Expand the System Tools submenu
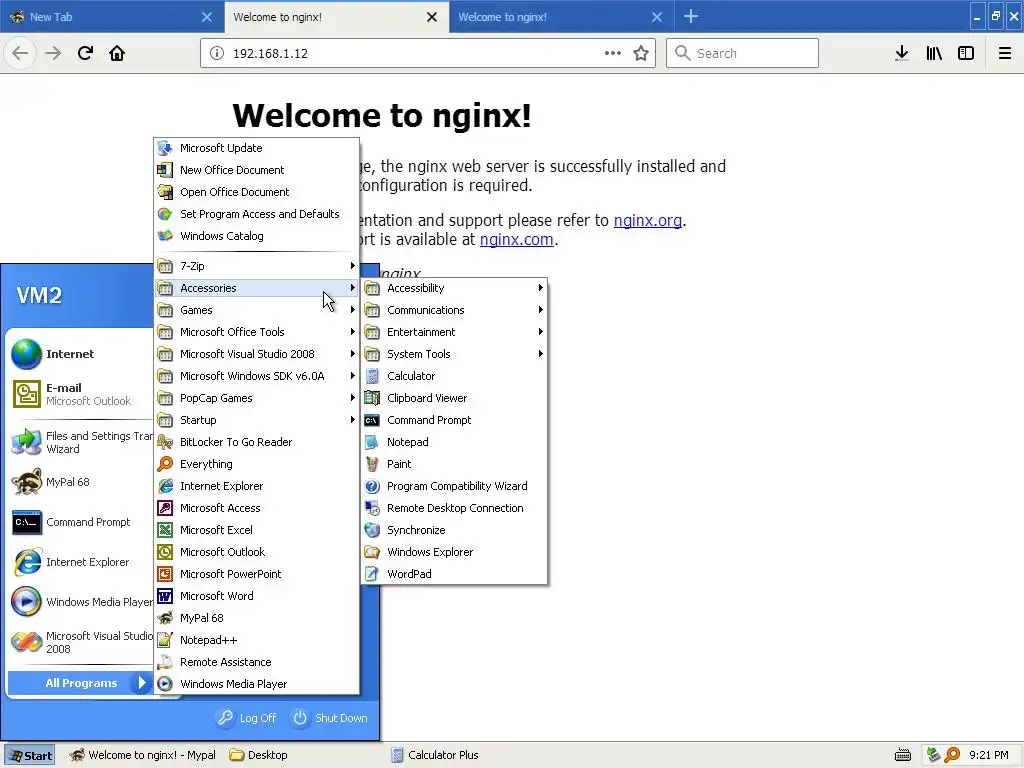Screen dimensions: 1024x768 [455, 354]
